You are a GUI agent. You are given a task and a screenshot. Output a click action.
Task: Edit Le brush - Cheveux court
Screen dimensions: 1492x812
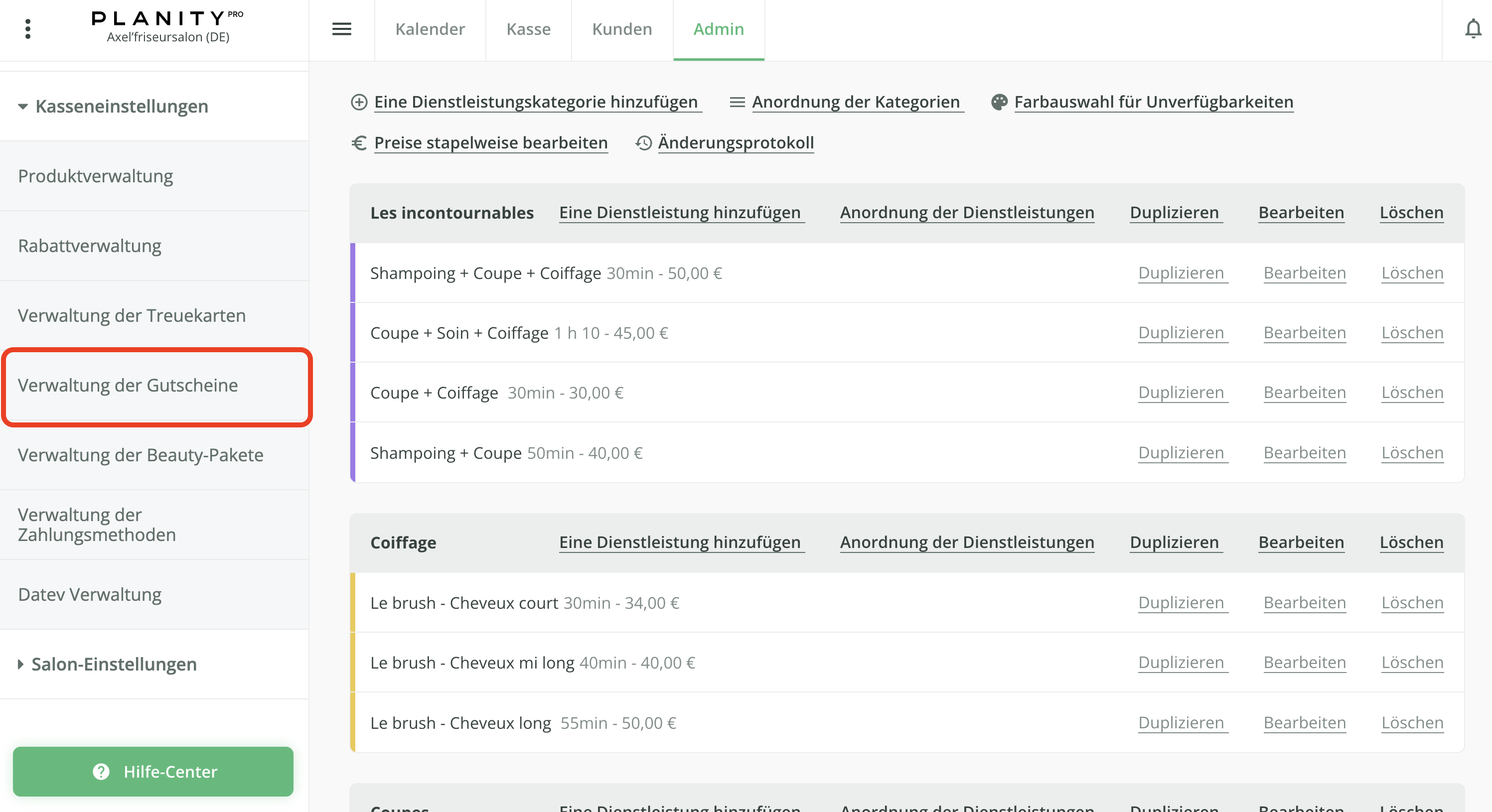tap(1304, 602)
